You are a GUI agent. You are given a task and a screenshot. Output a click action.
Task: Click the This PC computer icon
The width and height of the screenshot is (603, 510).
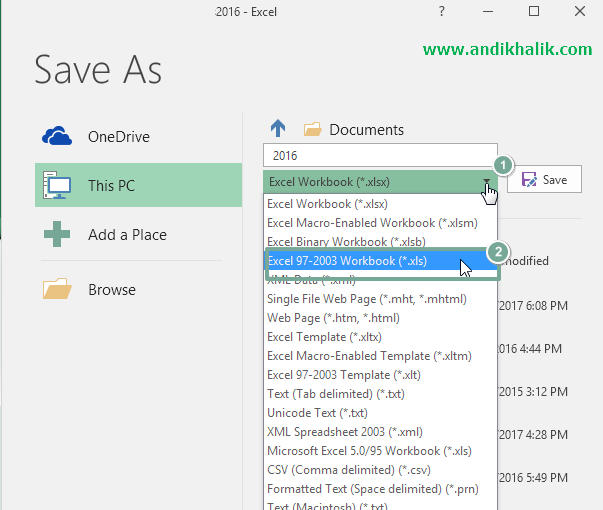tap(57, 185)
